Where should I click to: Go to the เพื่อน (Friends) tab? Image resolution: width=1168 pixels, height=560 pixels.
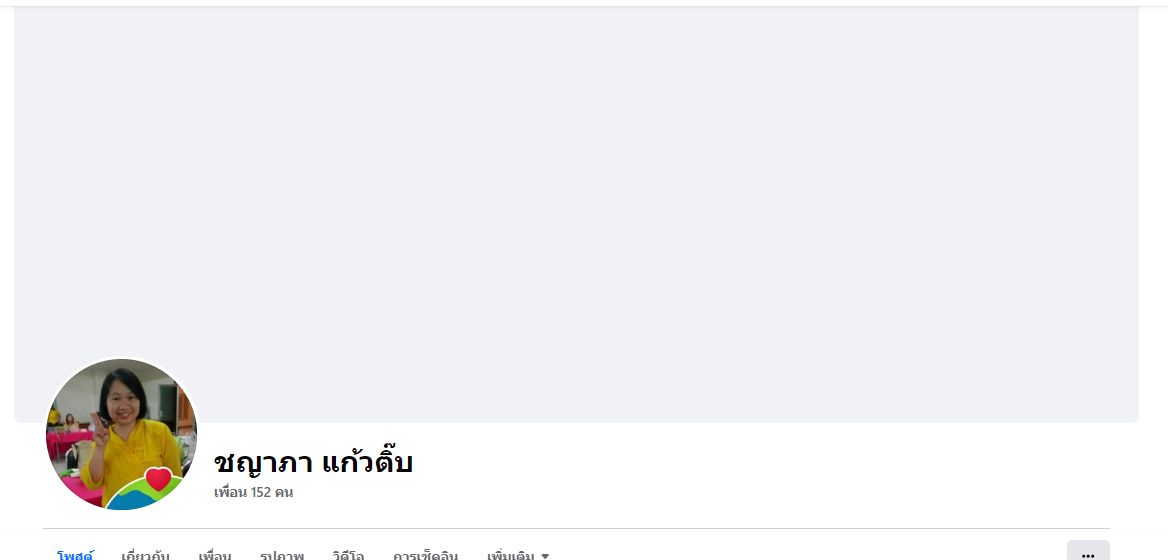point(215,555)
